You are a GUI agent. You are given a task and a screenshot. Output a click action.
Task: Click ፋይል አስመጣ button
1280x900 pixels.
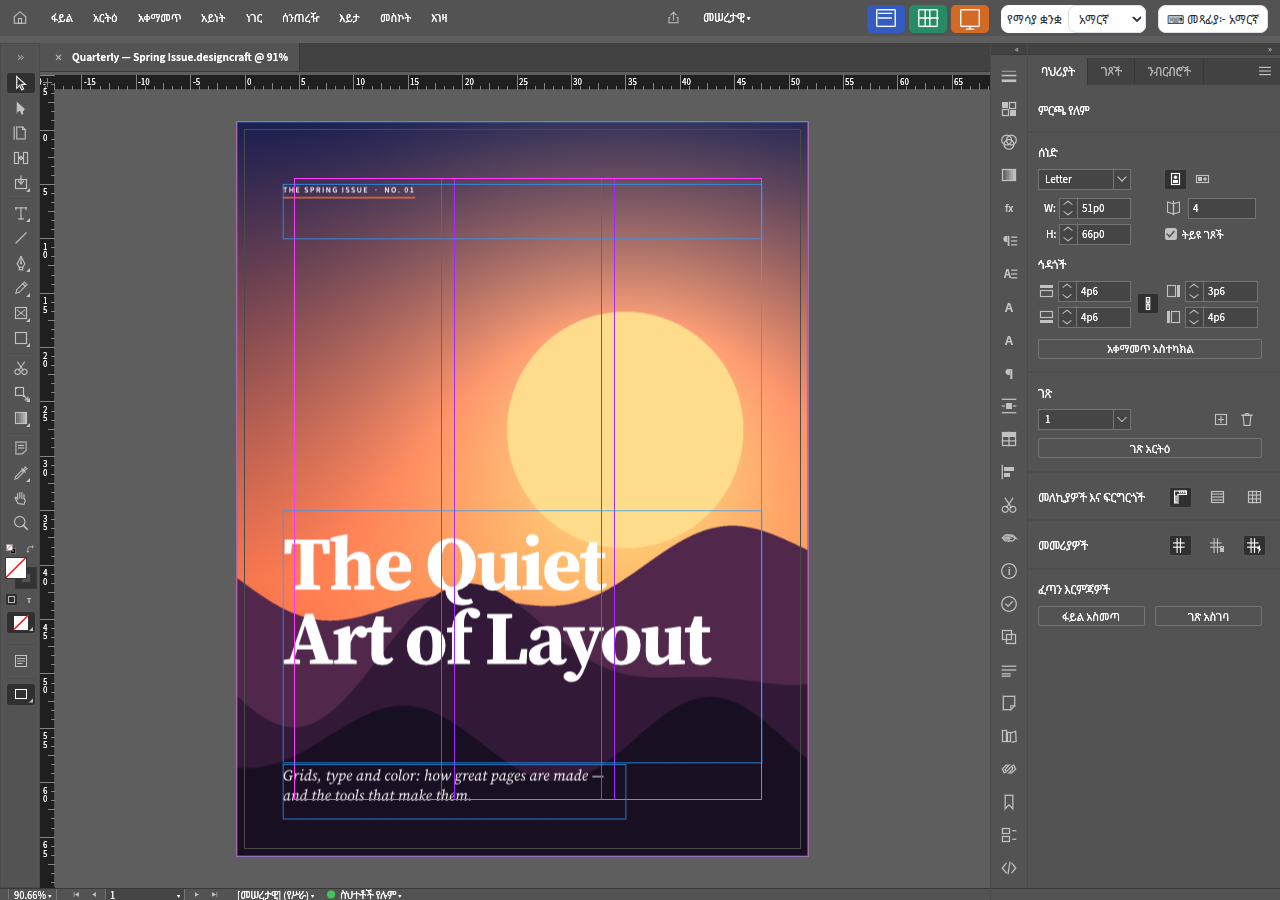pos(1092,616)
